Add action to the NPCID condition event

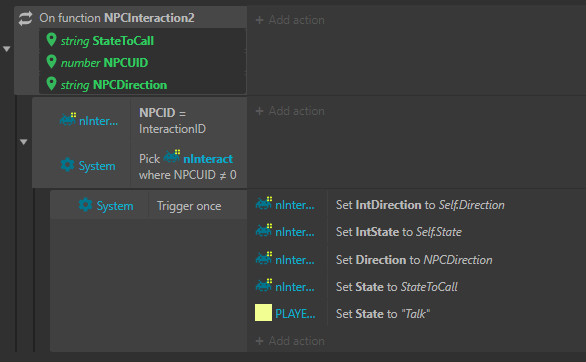tap(290, 111)
